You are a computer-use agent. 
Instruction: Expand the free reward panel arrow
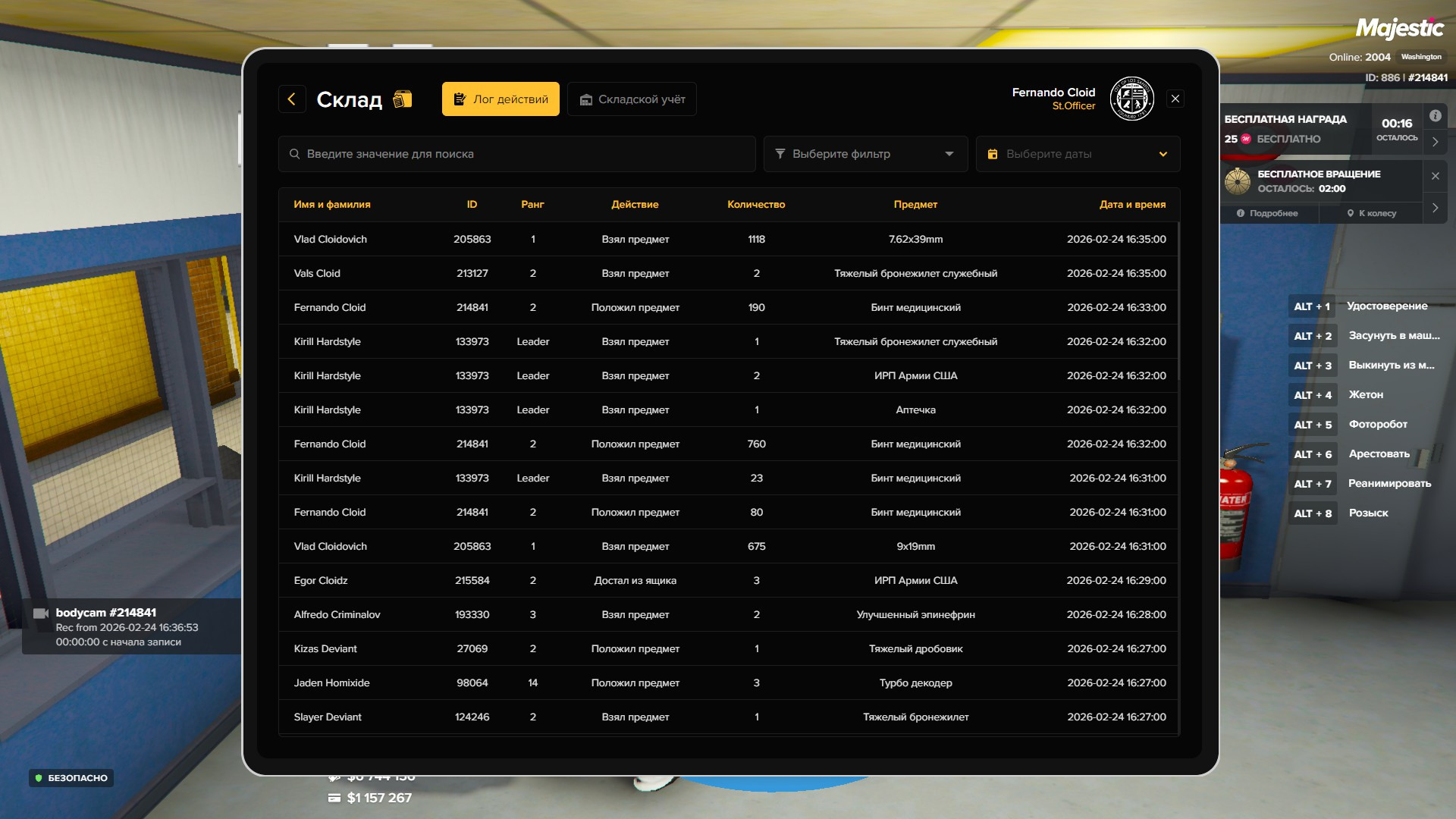coord(1435,142)
